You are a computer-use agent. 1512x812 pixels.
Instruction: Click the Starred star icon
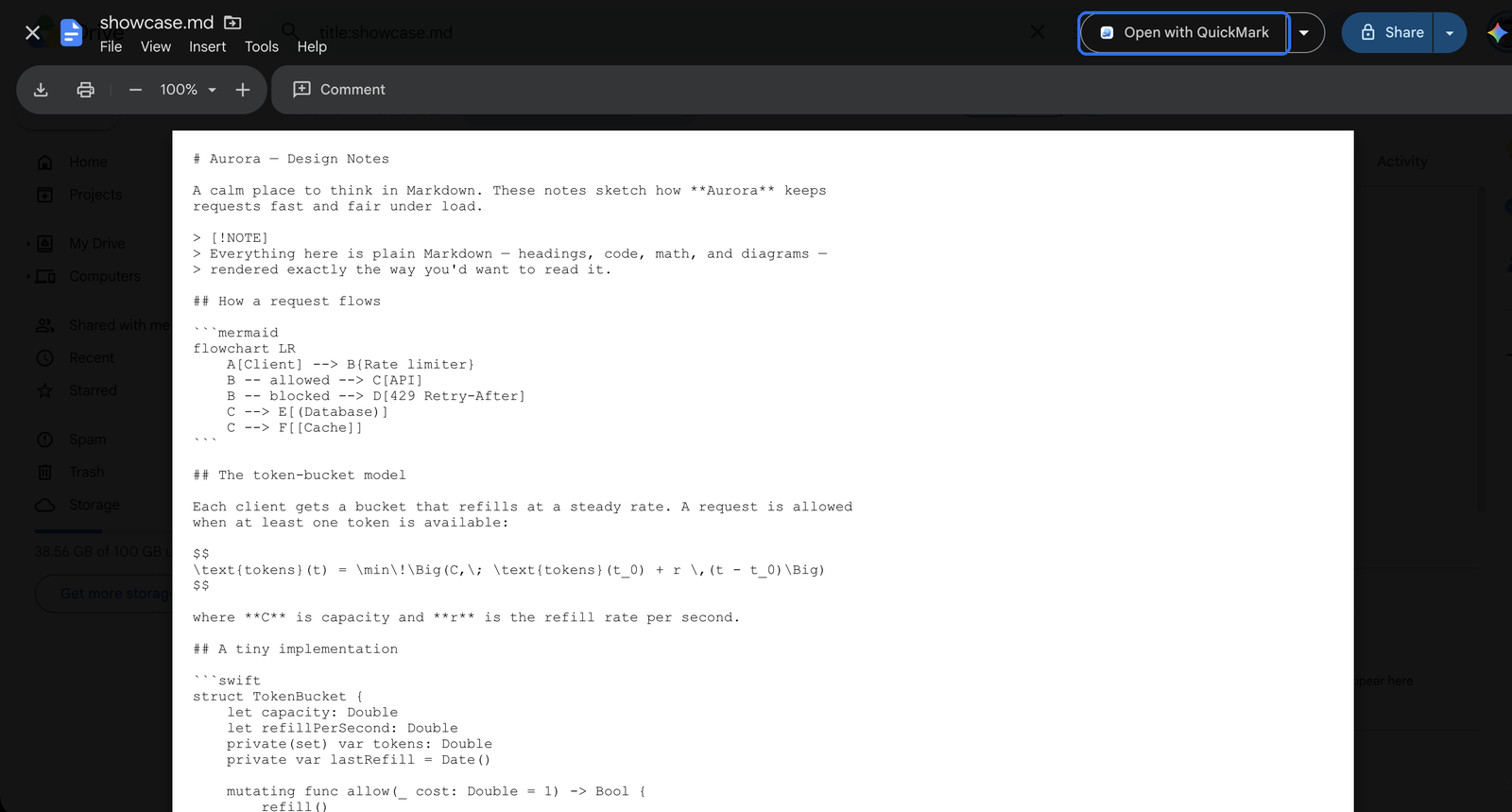pyautogui.click(x=44, y=390)
